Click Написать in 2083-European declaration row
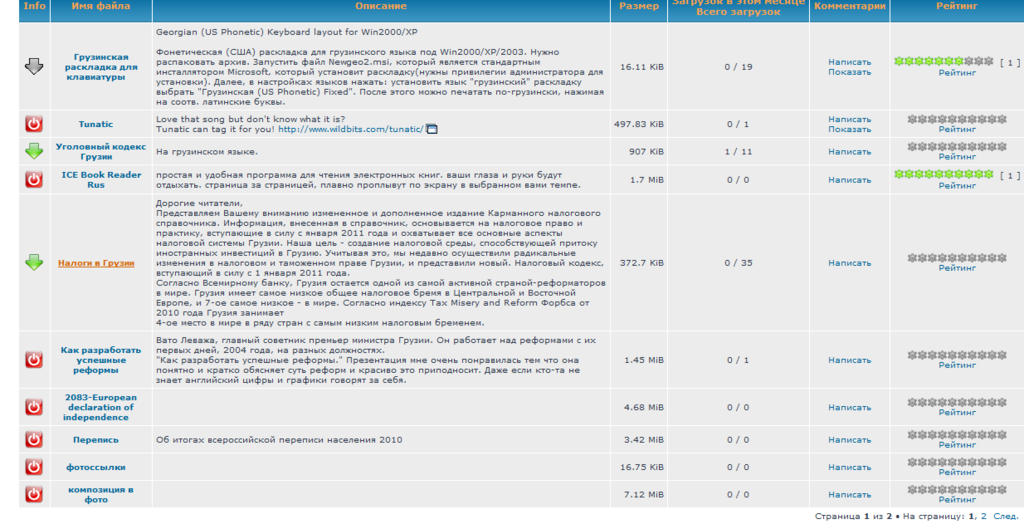The image size is (1024, 529). point(849,408)
